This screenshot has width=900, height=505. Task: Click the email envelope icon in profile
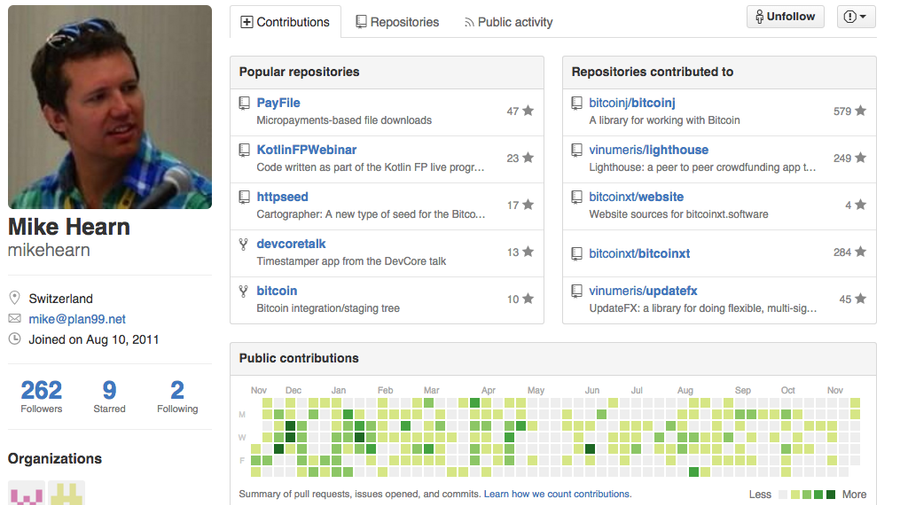pyautogui.click(x=15, y=319)
